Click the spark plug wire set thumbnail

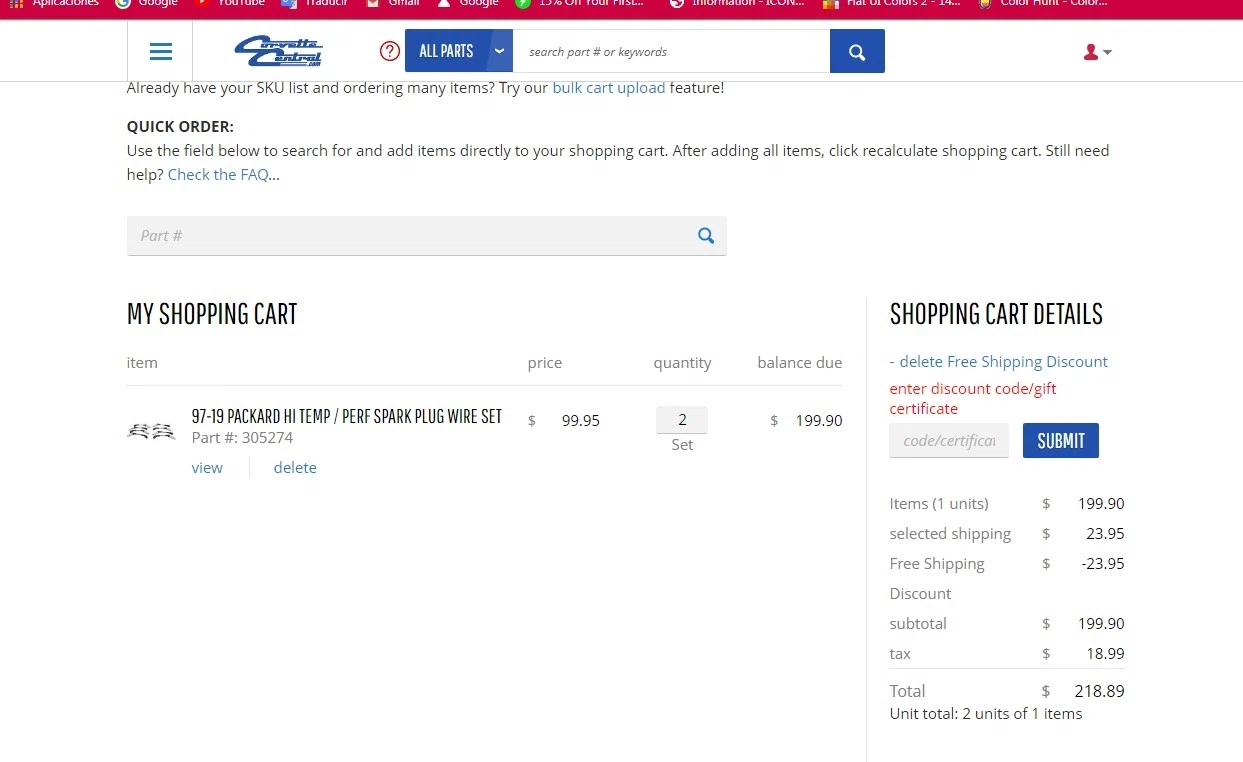pyautogui.click(x=151, y=431)
